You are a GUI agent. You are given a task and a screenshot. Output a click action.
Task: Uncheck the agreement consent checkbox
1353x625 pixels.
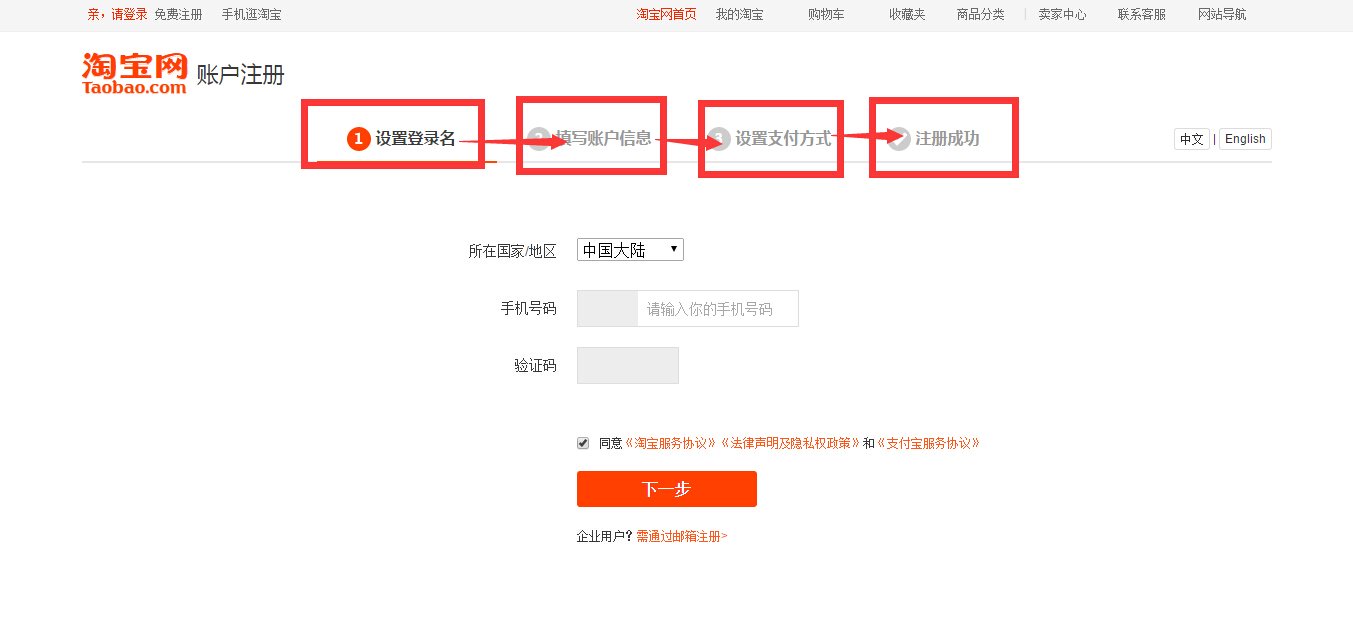(581, 442)
